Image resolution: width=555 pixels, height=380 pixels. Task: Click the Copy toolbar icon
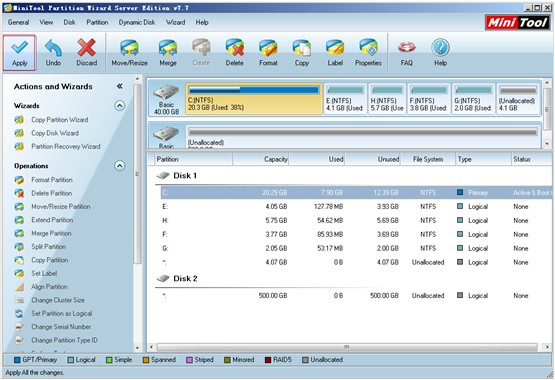[302, 52]
